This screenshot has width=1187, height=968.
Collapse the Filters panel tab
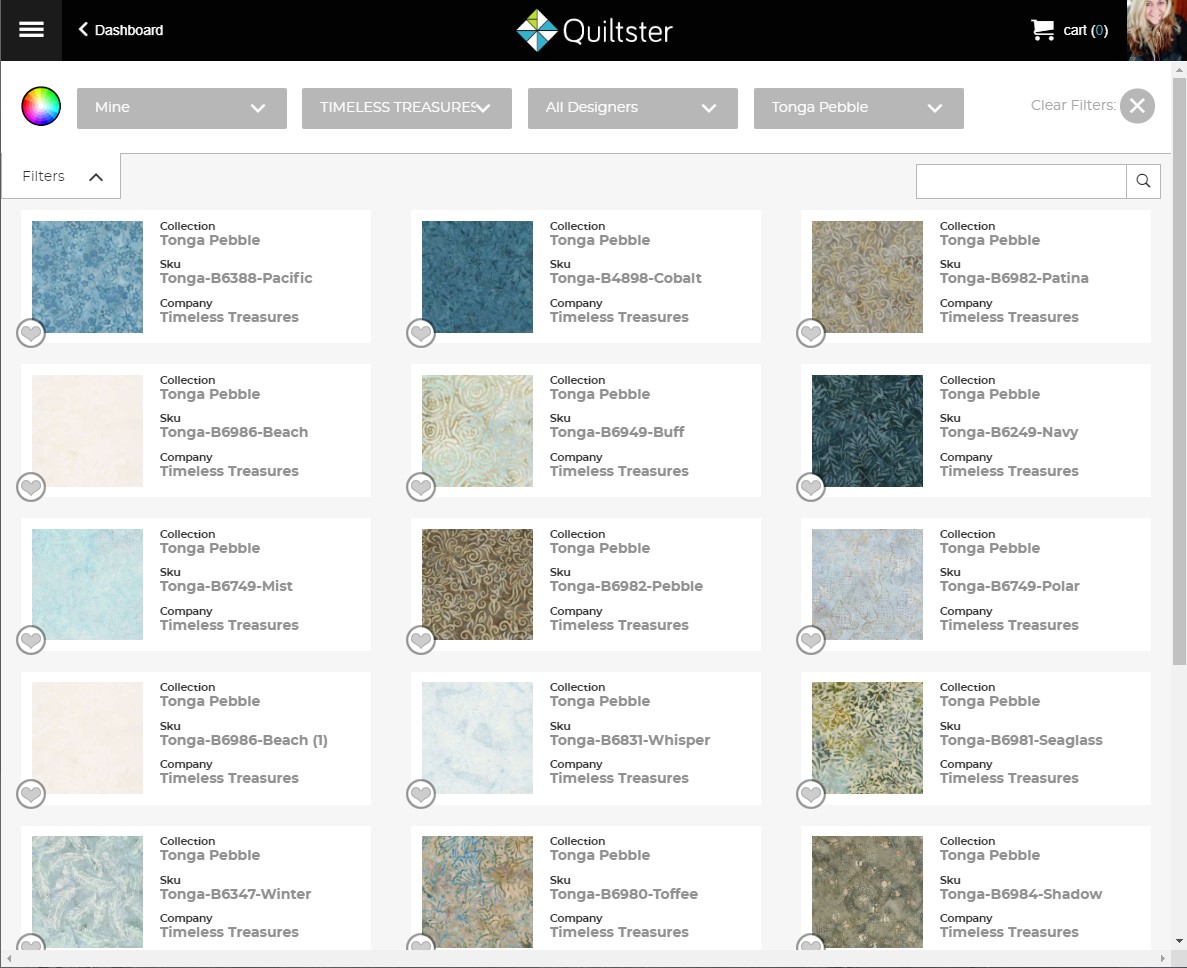click(61, 176)
